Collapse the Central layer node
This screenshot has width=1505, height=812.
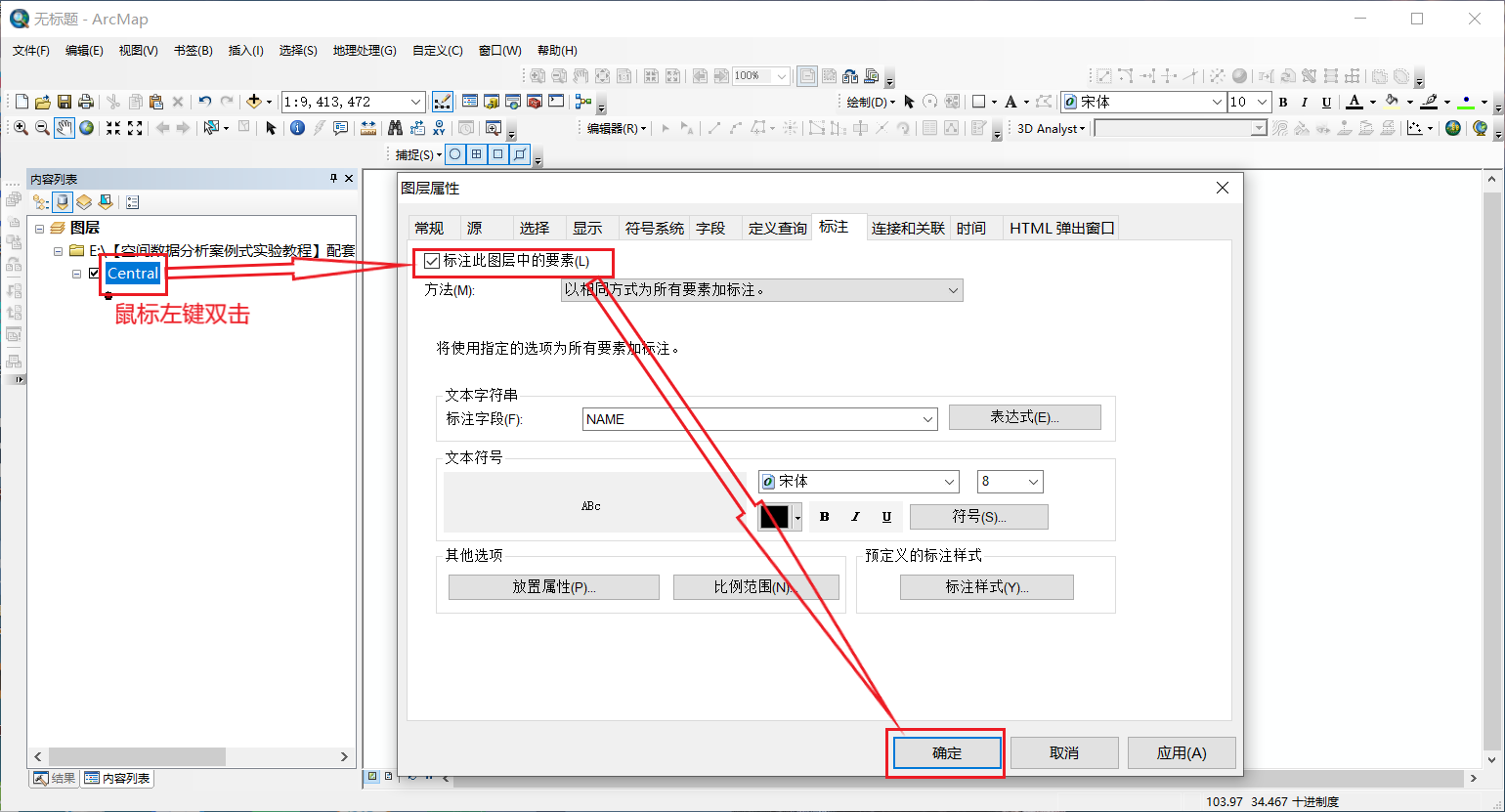(76, 274)
